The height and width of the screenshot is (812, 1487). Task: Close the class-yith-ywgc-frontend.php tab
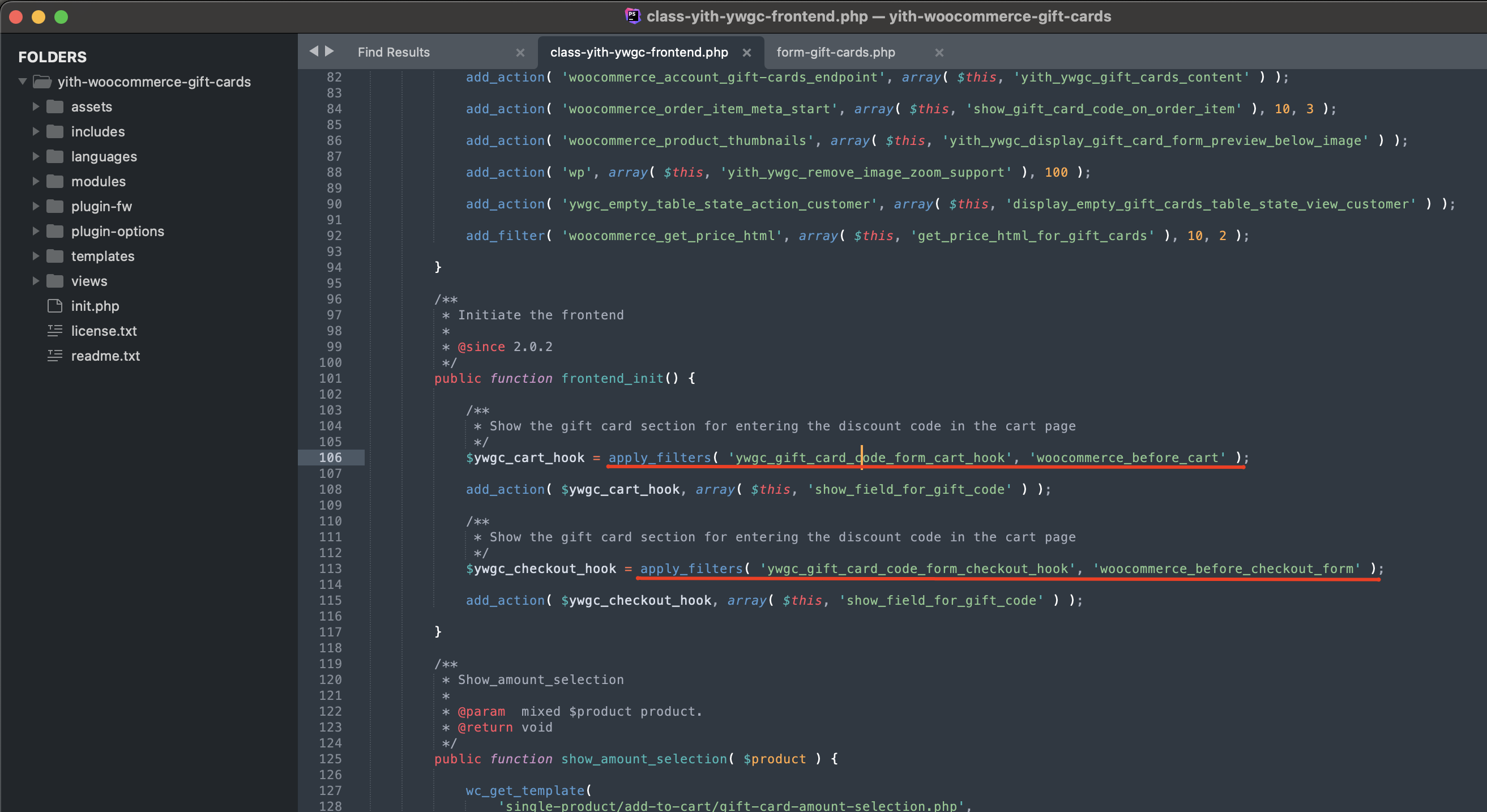[746, 53]
